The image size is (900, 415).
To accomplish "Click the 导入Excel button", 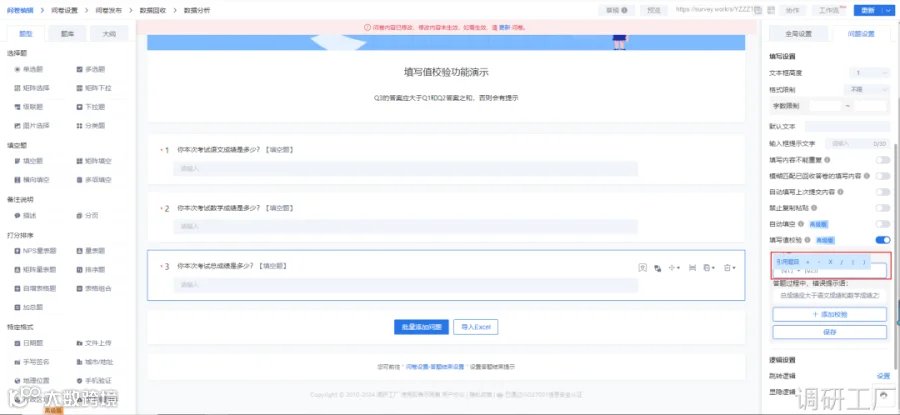I will (x=476, y=327).
